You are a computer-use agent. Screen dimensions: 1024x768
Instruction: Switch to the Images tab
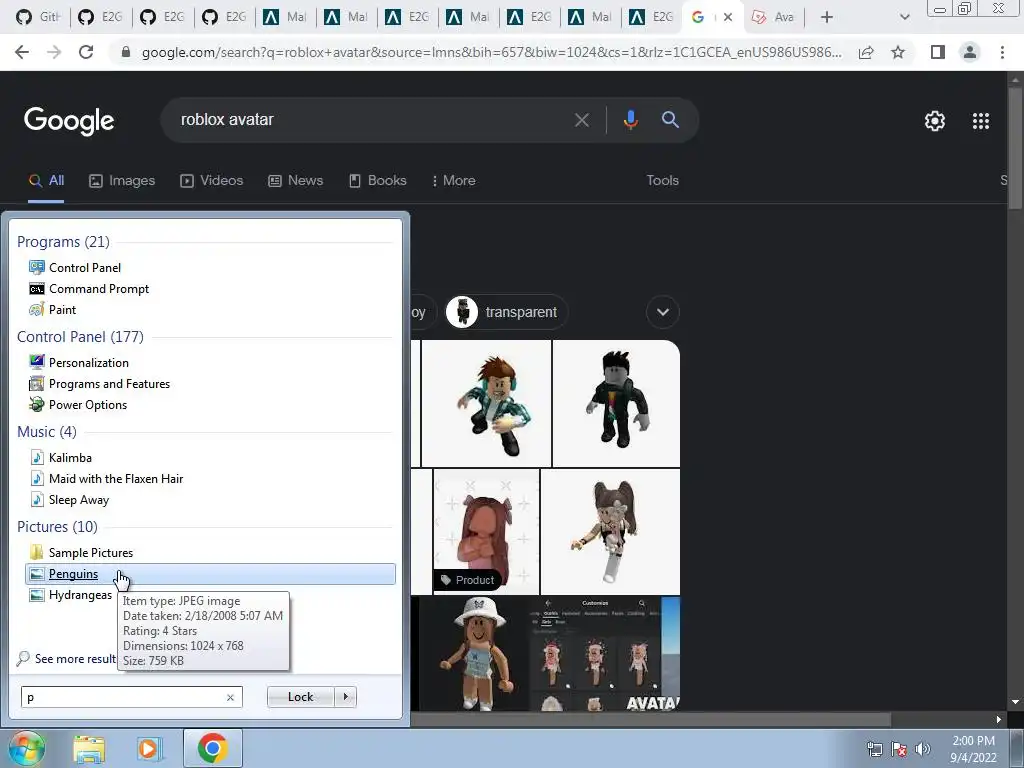[x=122, y=181]
